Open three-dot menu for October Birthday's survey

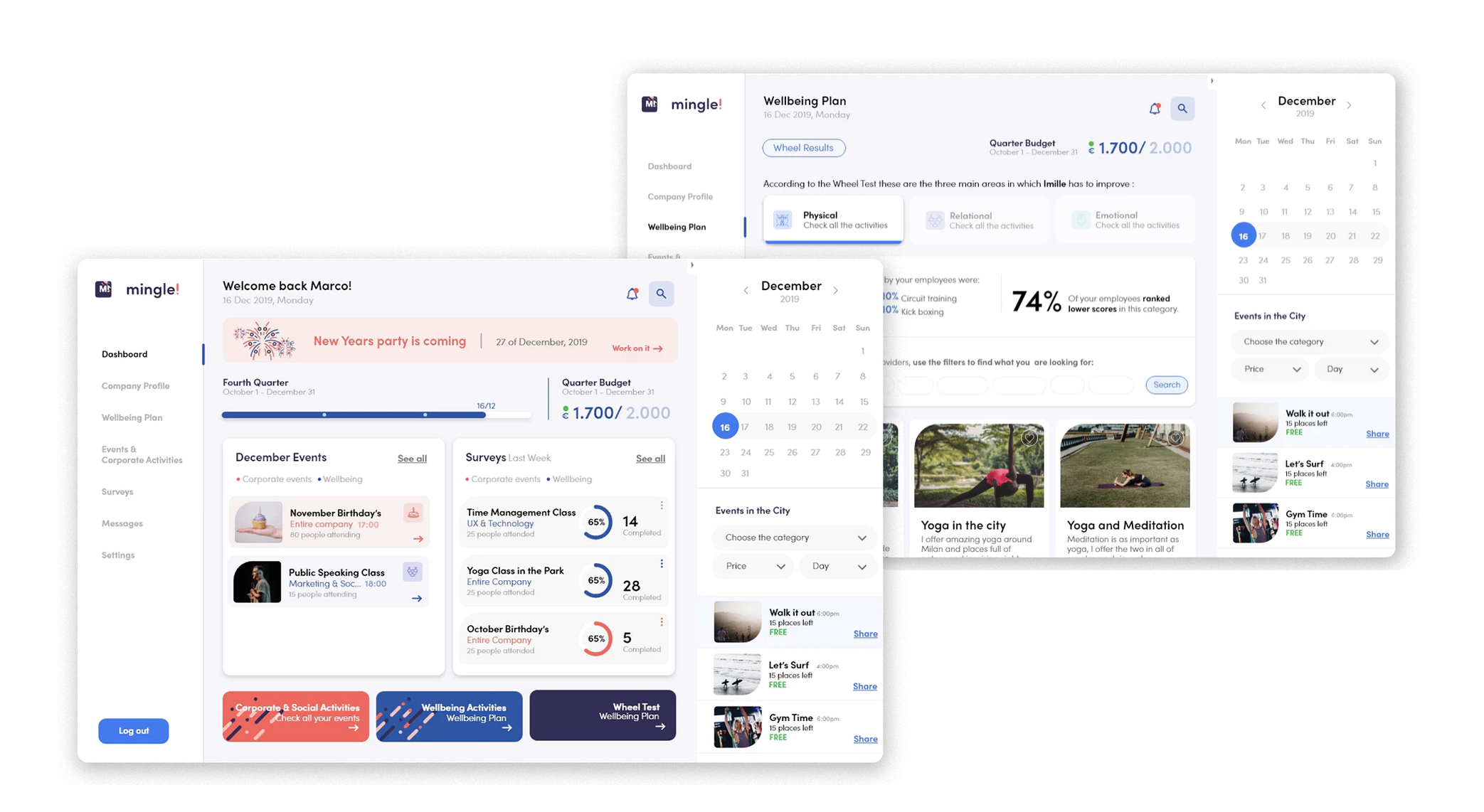pyautogui.click(x=662, y=622)
